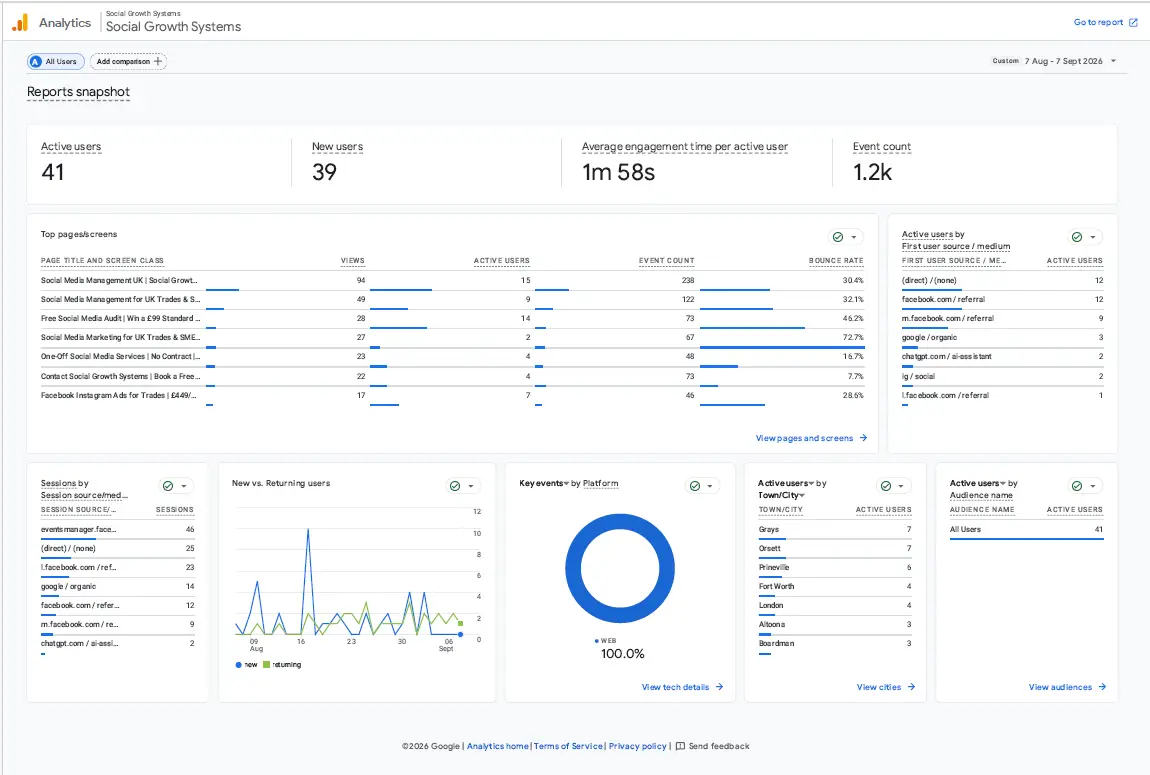This screenshot has width=1150, height=775.
Task: Click the arrow icon beside View cities
Action: [911, 687]
